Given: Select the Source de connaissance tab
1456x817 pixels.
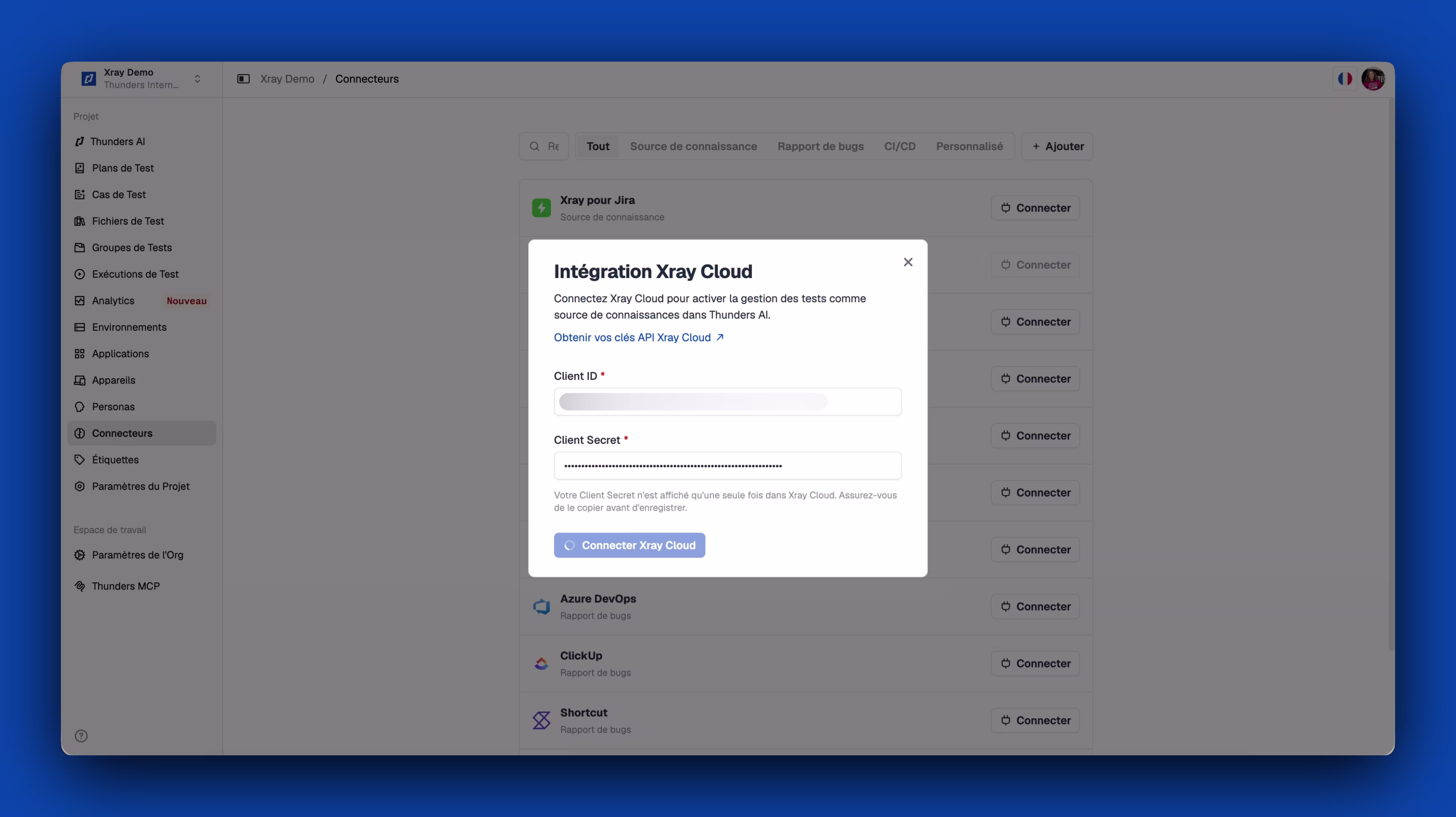Looking at the screenshot, I should (694, 146).
